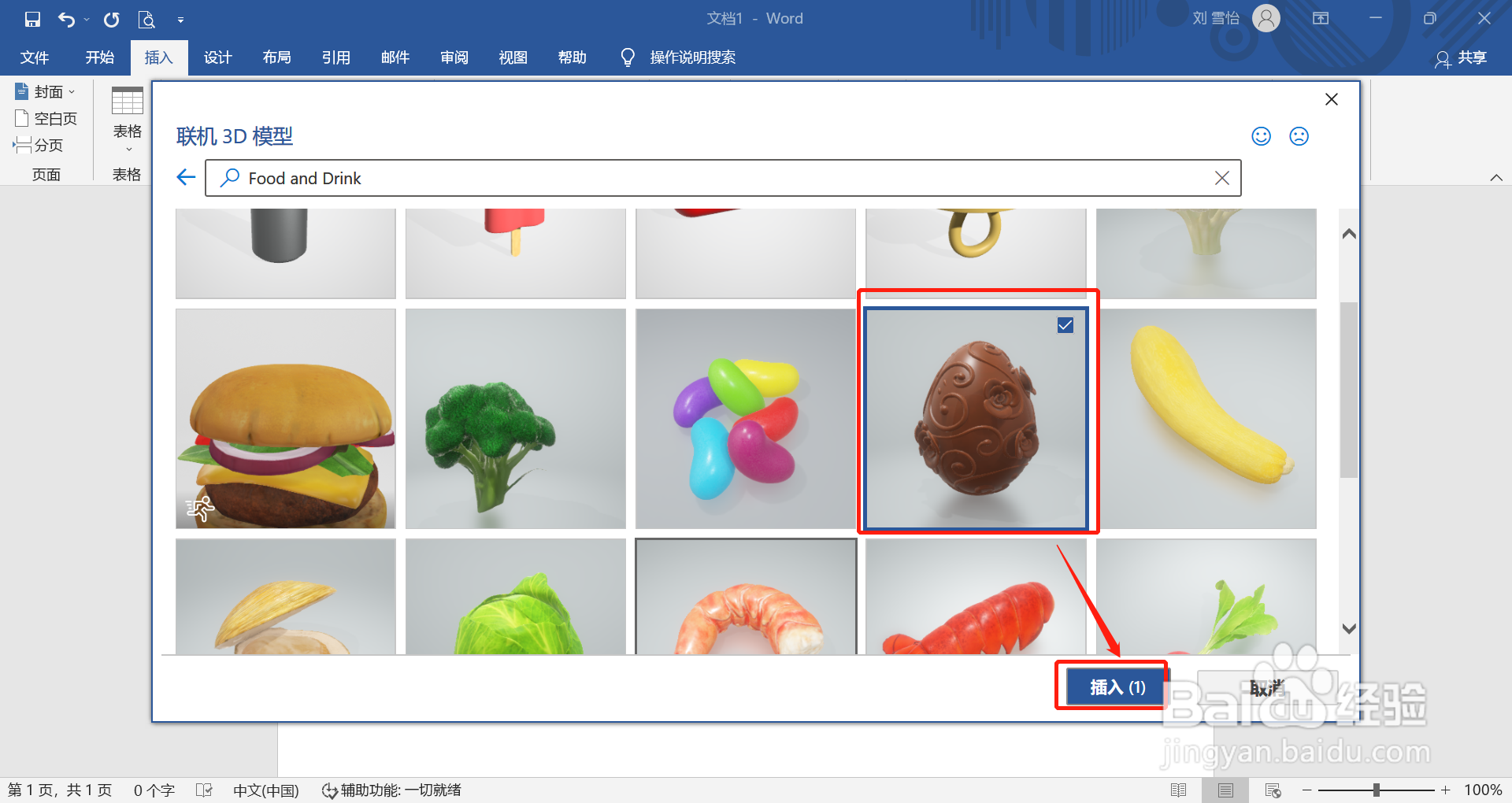The image size is (1512, 803).
Task: Uncheck the selected chocolate egg model
Action: click(1065, 325)
